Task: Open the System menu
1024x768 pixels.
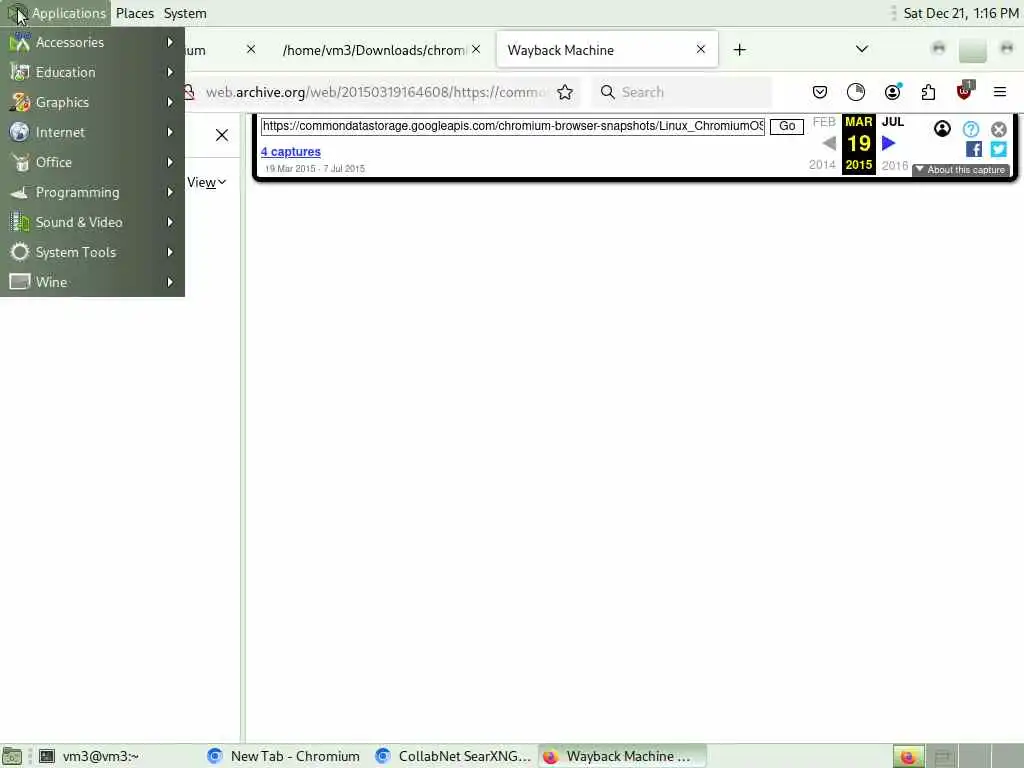Action: click(185, 13)
